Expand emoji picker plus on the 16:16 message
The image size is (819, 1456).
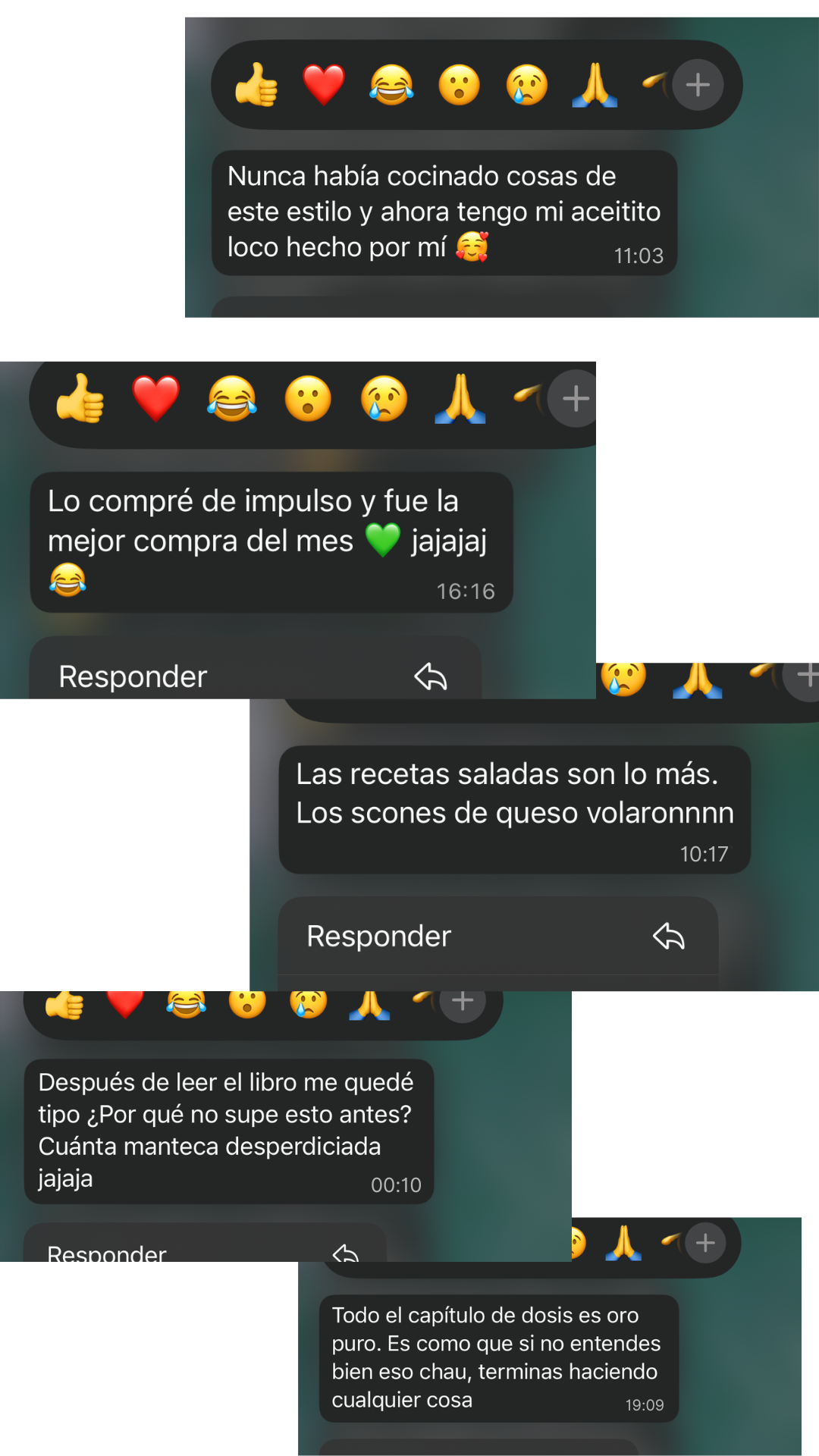(575, 398)
